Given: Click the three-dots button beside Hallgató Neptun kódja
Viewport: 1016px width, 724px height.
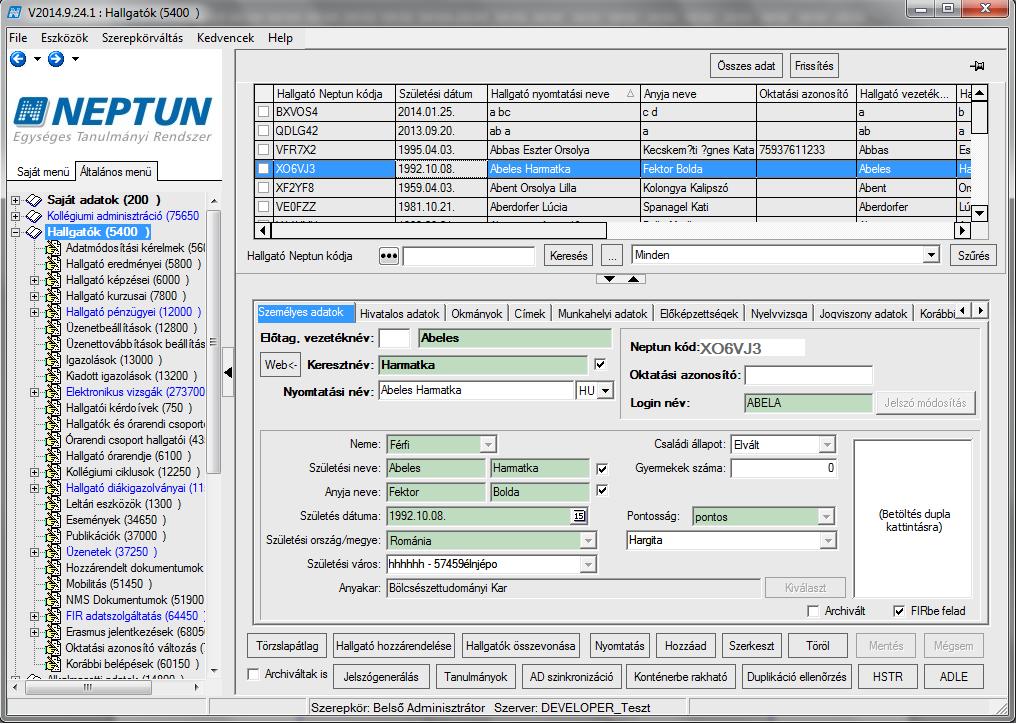Looking at the screenshot, I should point(389,256).
